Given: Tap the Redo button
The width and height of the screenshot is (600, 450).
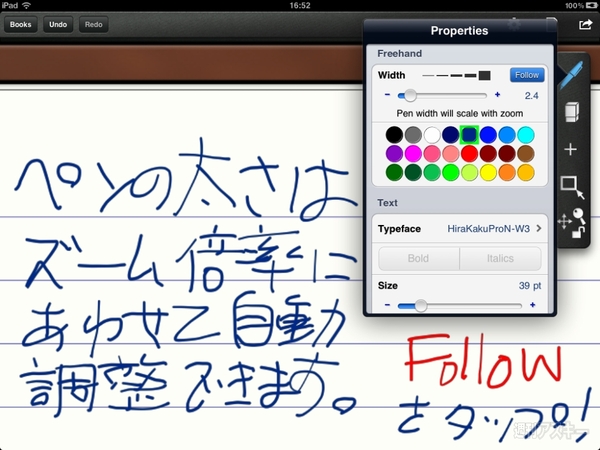Looking at the screenshot, I should pos(94,24).
